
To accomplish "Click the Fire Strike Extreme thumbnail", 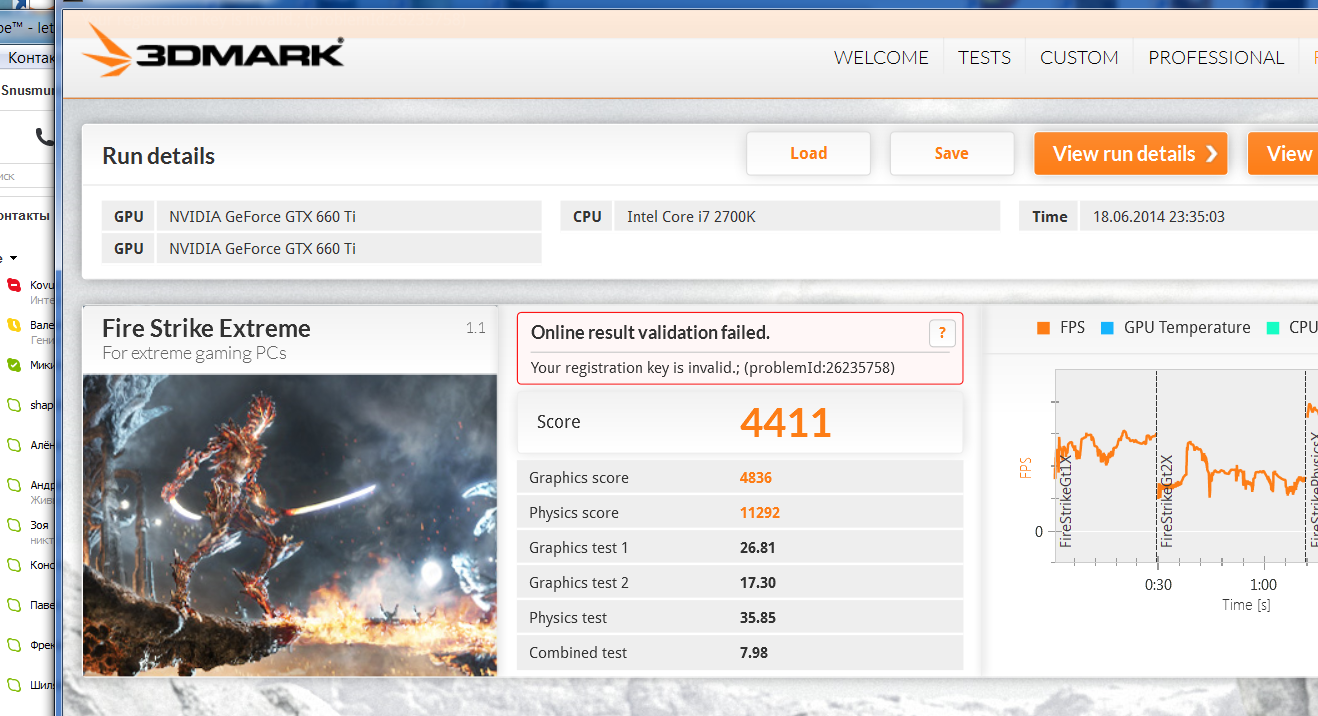I will pos(290,524).
